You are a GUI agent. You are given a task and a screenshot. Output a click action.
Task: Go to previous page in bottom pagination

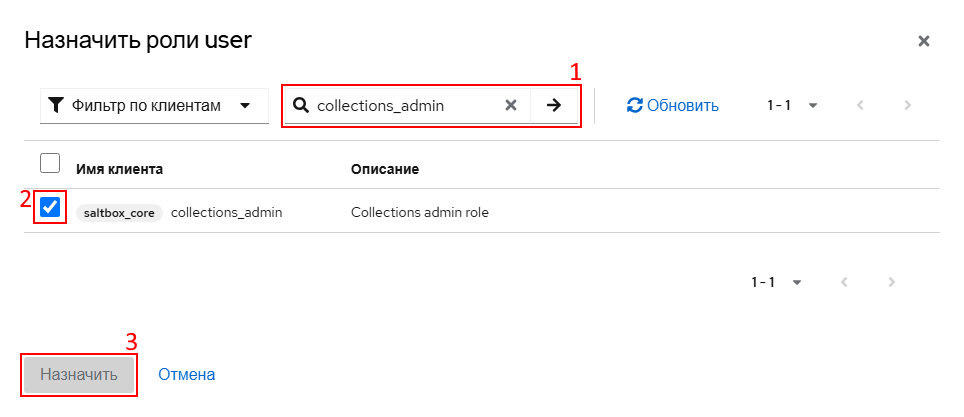pos(844,282)
